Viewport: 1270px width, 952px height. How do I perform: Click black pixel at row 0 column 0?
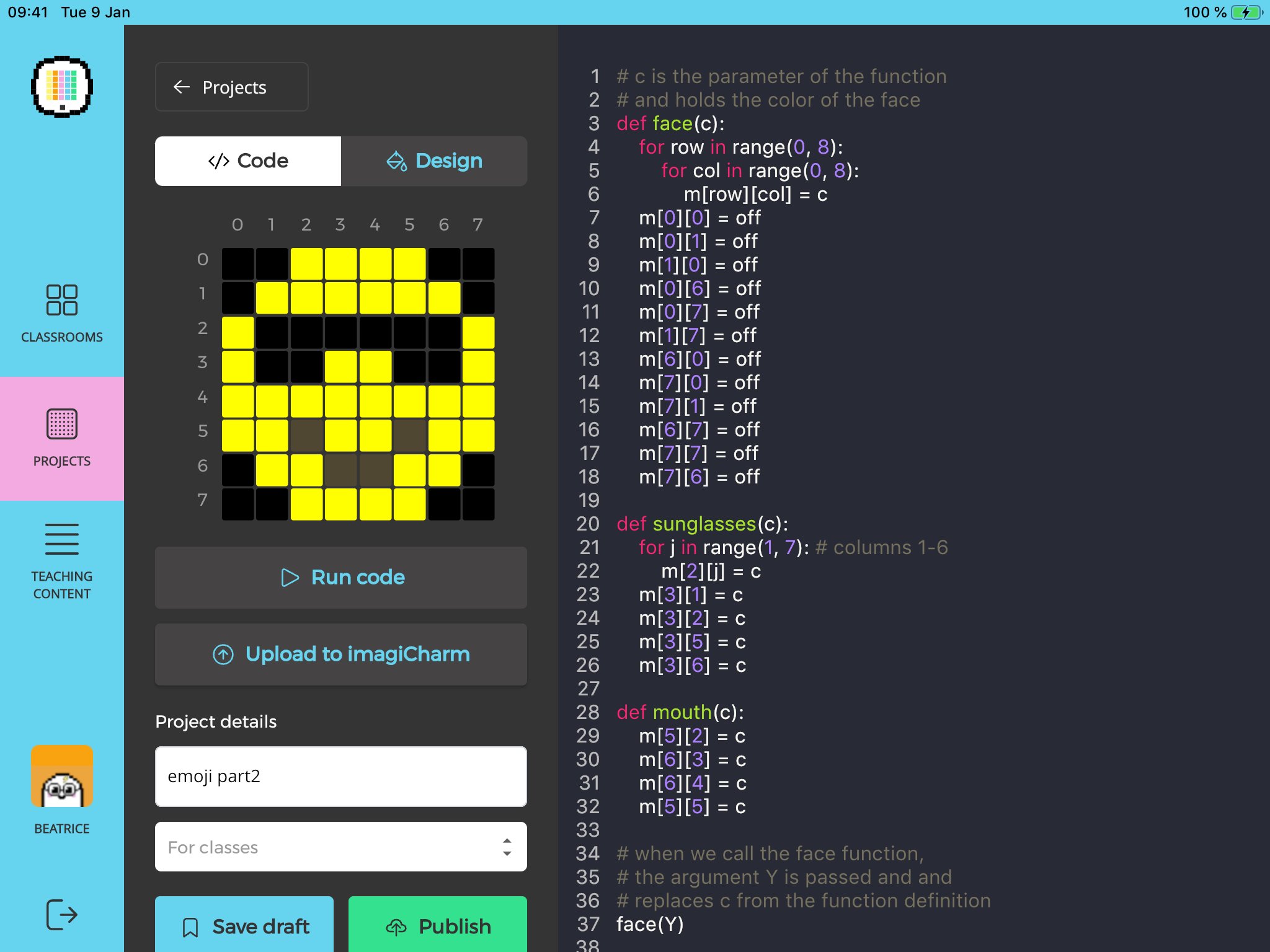pos(238,264)
